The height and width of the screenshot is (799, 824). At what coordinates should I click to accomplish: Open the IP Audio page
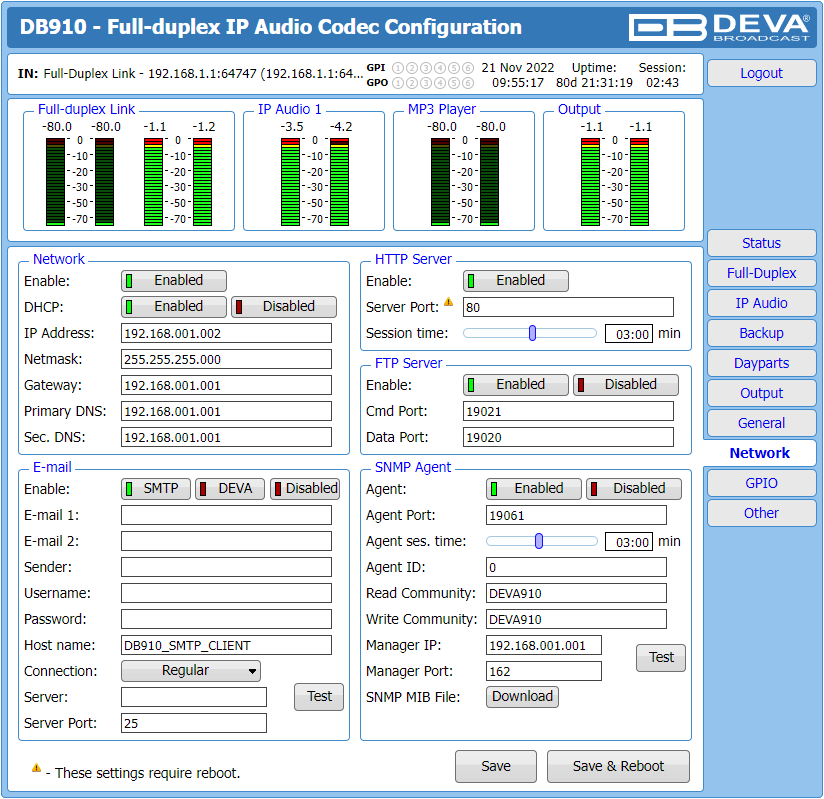pyautogui.click(x=761, y=303)
